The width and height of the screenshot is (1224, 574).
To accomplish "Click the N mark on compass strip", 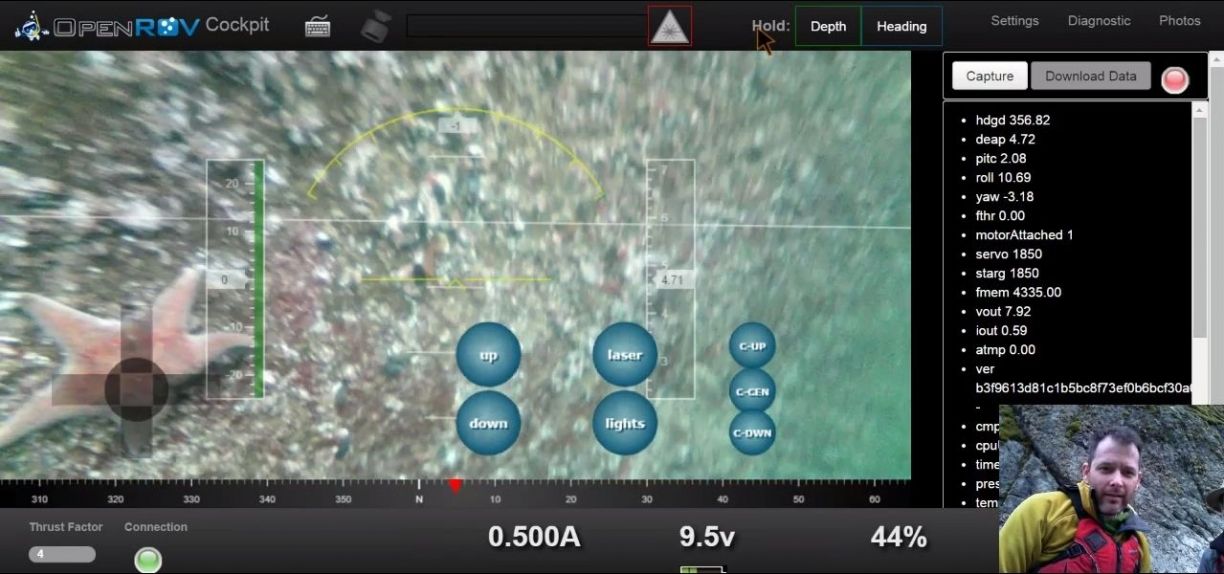I will point(419,498).
